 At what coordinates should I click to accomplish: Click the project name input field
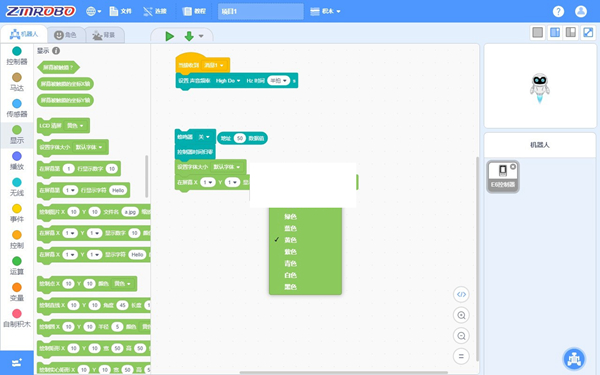click(x=261, y=11)
